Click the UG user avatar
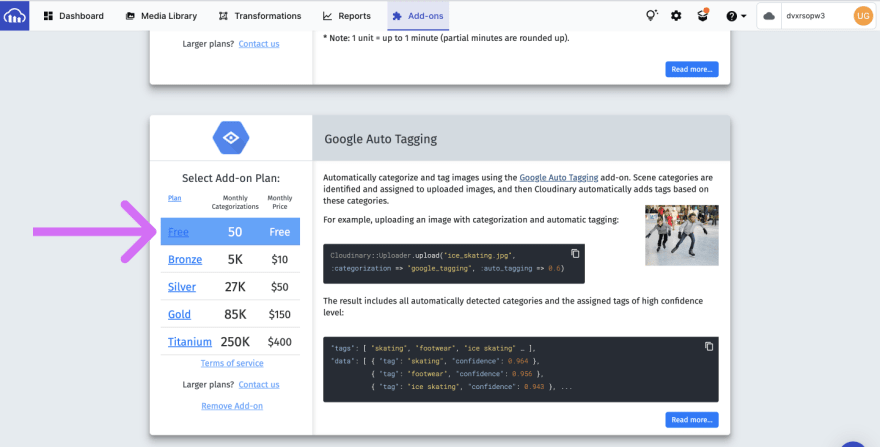Image resolution: width=880 pixels, height=447 pixels. (x=863, y=16)
